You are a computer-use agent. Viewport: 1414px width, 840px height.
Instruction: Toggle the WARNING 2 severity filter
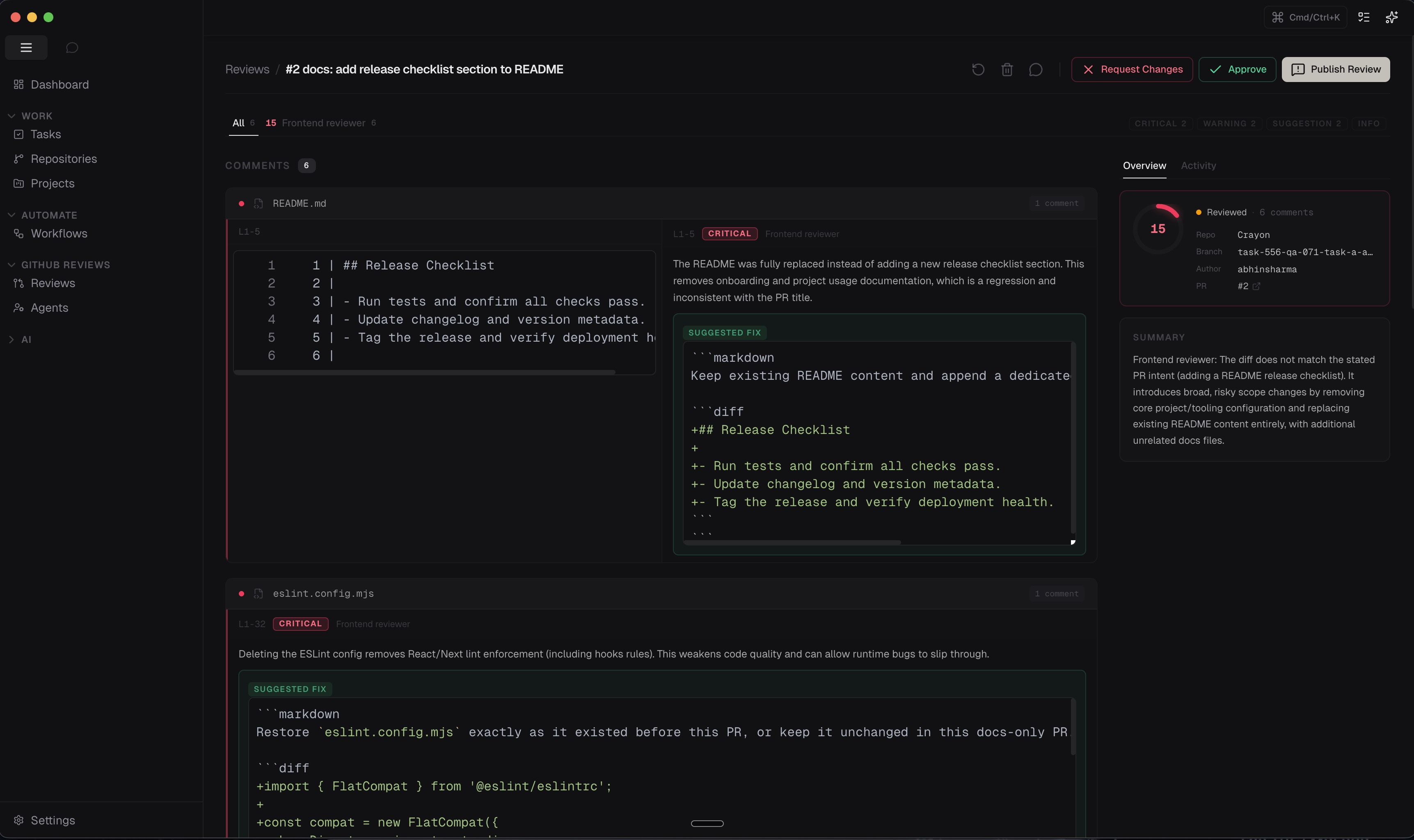pyautogui.click(x=1229, y=123)
